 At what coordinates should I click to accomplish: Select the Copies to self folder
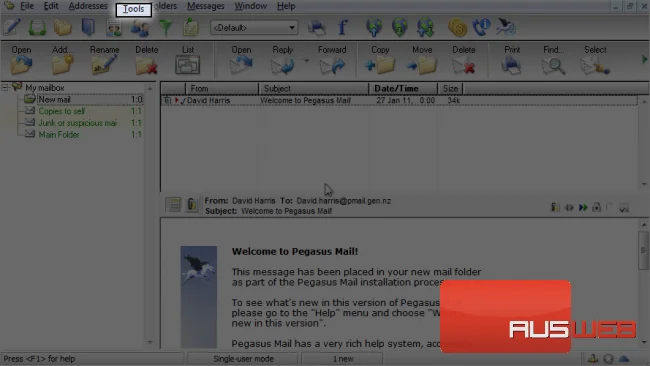61,111
